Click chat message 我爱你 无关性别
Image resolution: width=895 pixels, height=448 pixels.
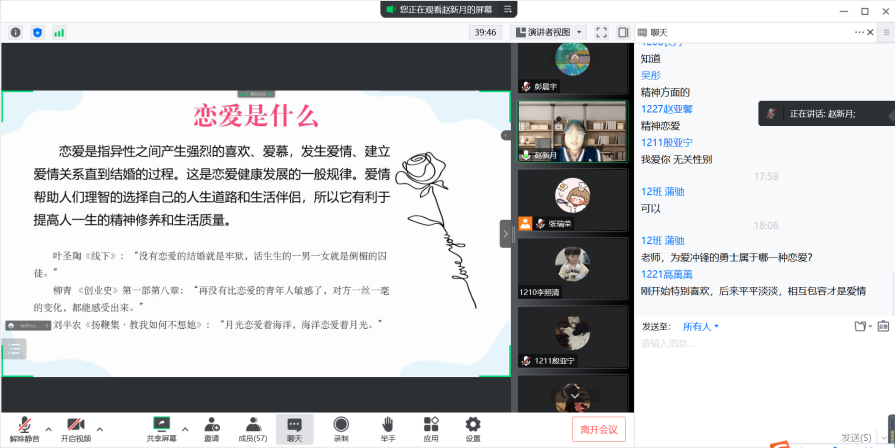pyautogui.click(x=676, y=159)
